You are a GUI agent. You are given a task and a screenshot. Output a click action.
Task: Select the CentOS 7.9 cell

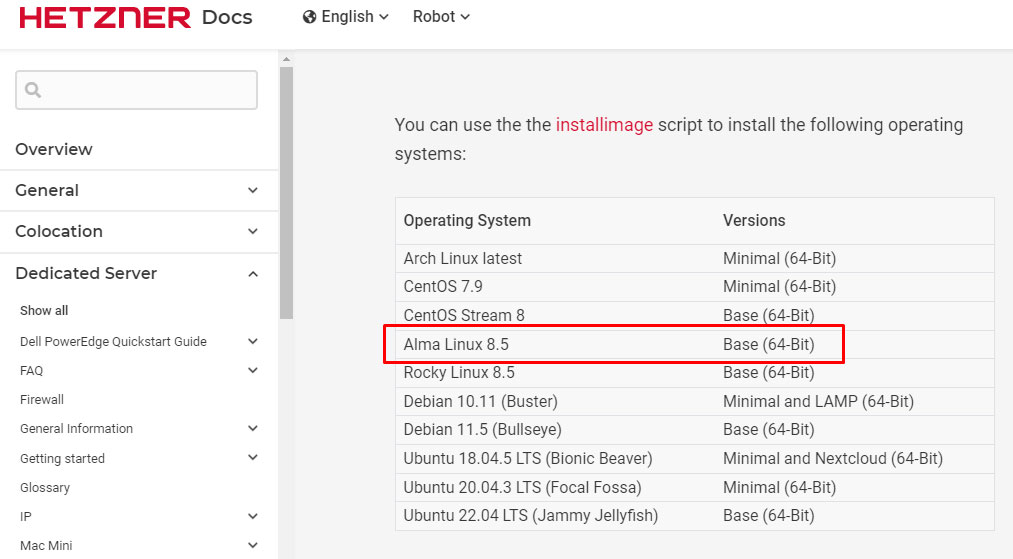point(443,286)
